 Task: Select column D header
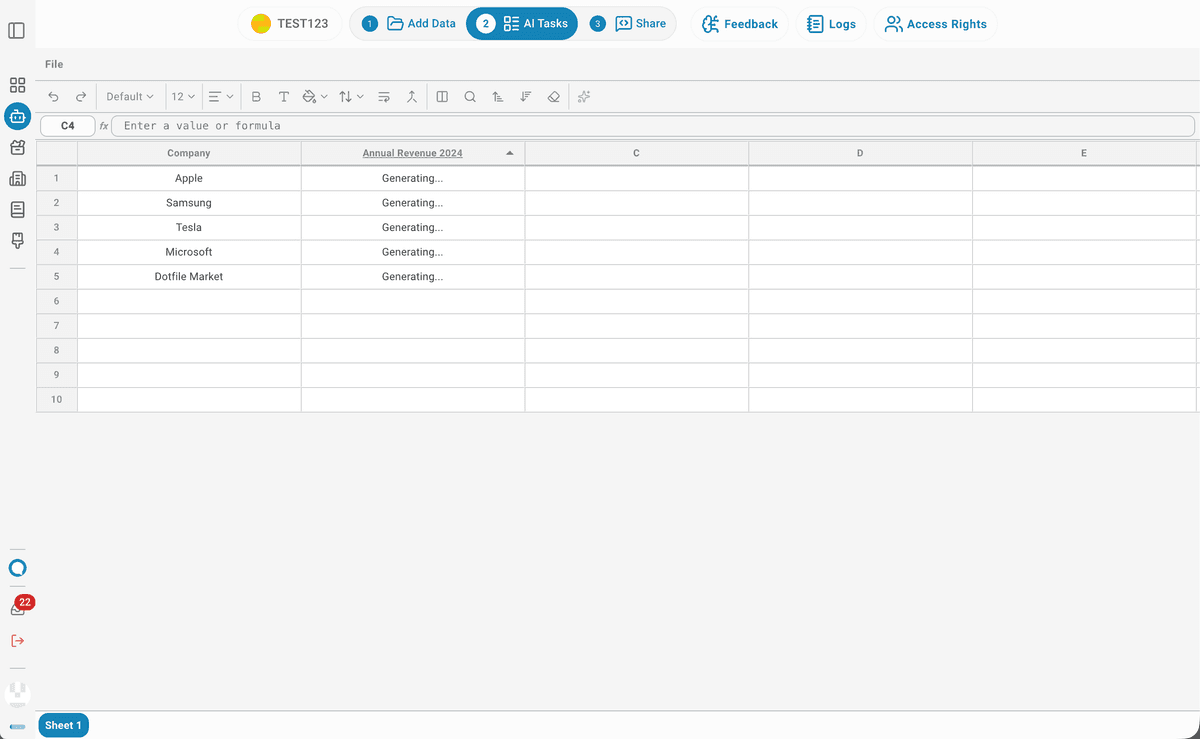[860, 153]
